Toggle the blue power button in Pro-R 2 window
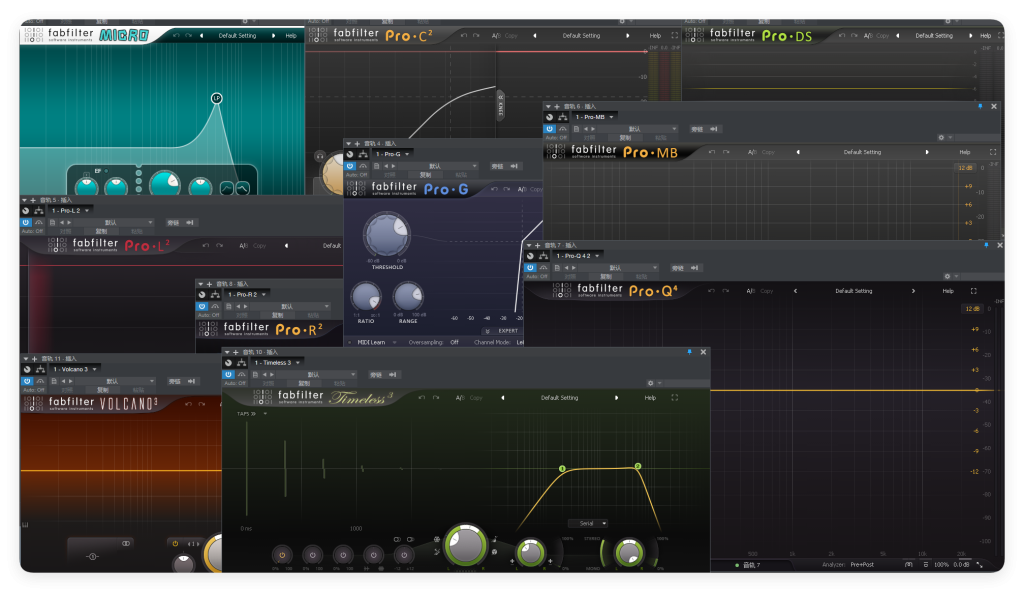 point(202,306)
